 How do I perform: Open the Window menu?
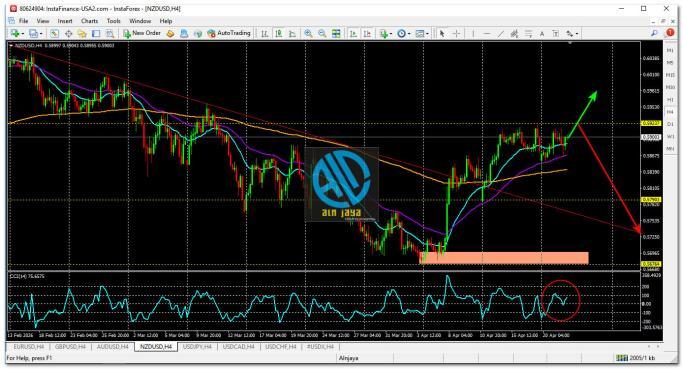click(140, 21)
